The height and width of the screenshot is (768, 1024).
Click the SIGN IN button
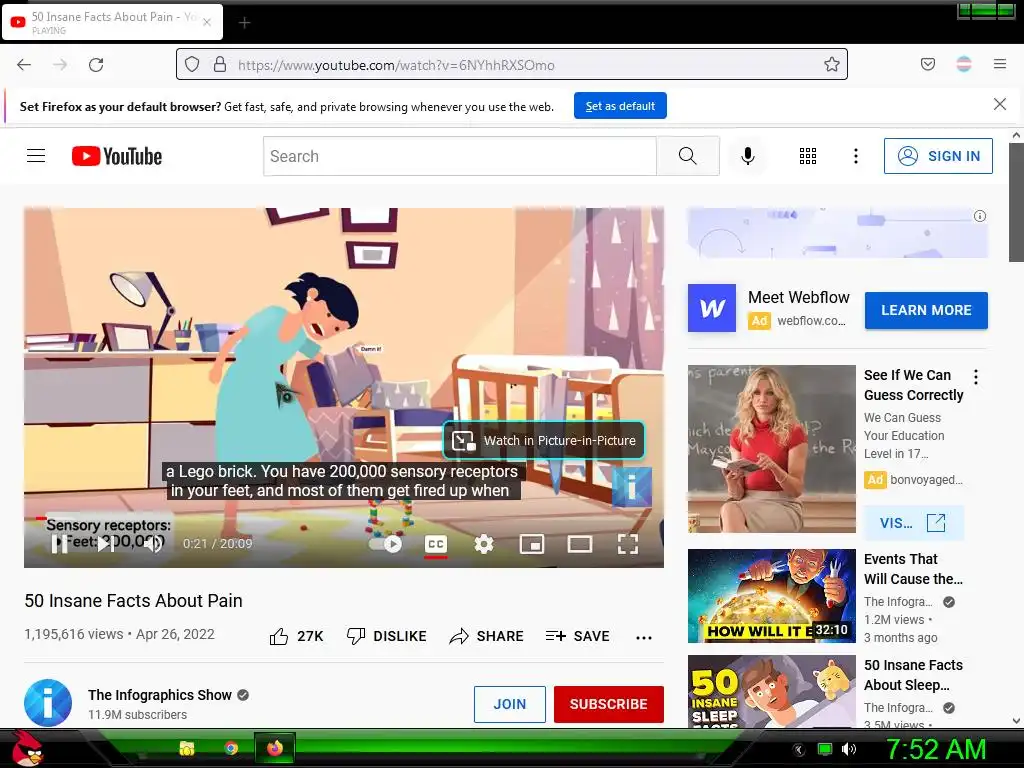click(x=938, y=156)
